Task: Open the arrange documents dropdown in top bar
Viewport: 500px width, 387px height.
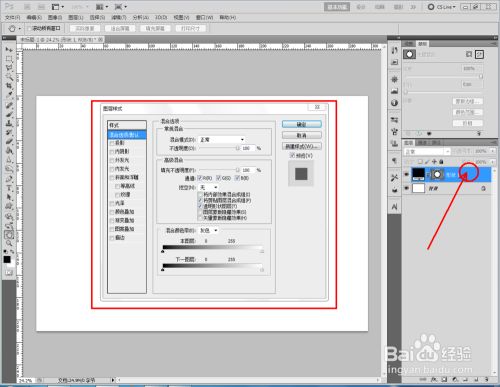Action: (102, 7)
